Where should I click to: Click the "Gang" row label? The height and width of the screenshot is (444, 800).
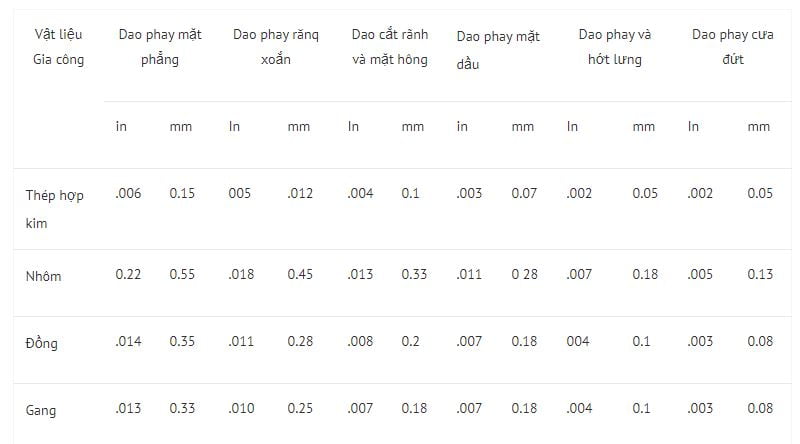click(x=40, y=410)
